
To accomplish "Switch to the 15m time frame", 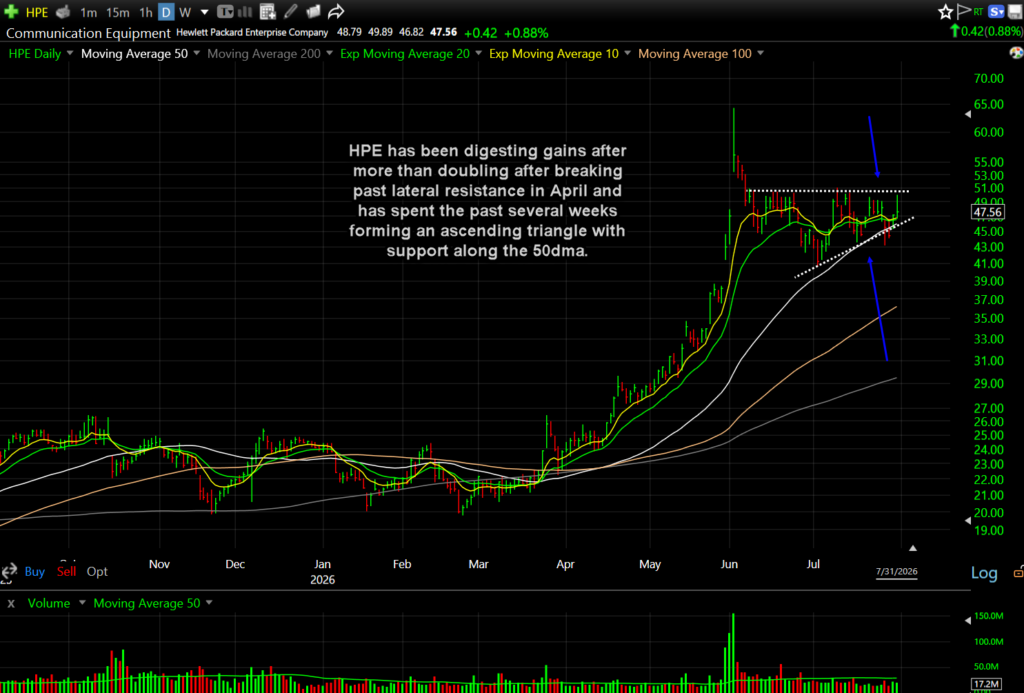I will tap(118, 12).
